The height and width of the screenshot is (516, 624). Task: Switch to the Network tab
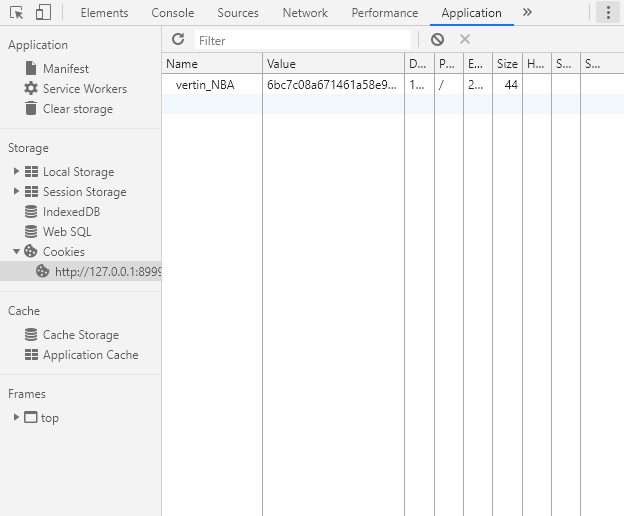(305, 13)
